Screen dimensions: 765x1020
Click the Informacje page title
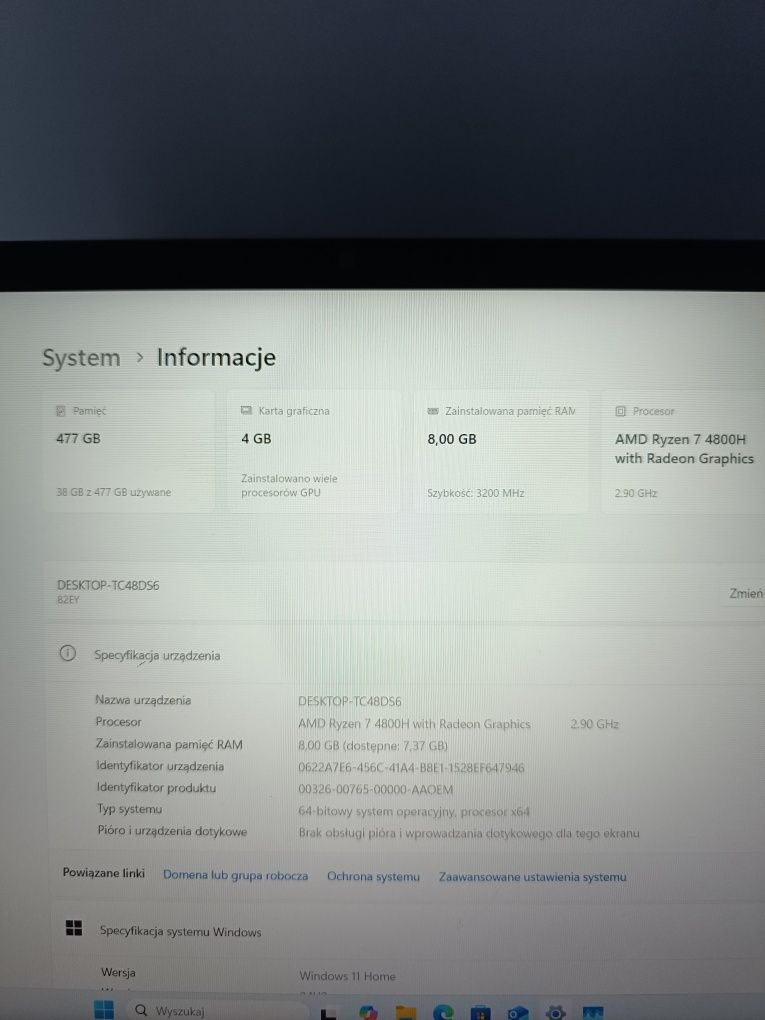[x=216, y=358]
